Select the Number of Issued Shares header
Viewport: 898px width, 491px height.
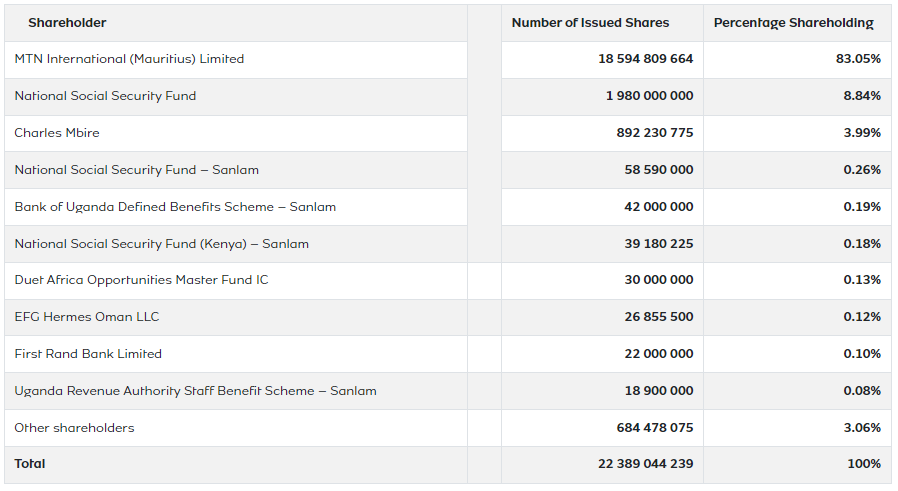[590, 23]
